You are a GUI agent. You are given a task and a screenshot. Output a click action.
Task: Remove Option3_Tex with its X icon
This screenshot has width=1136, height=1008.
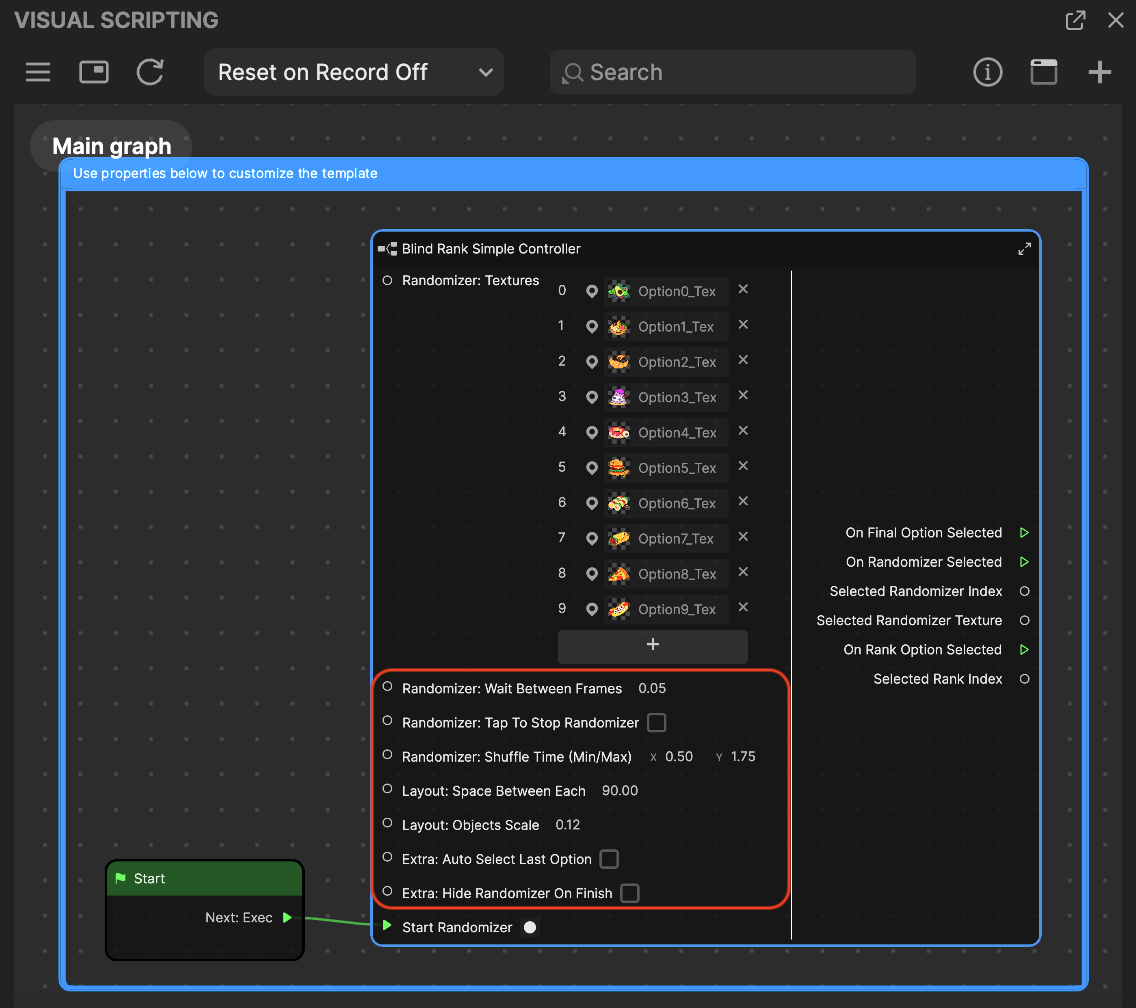743,396
